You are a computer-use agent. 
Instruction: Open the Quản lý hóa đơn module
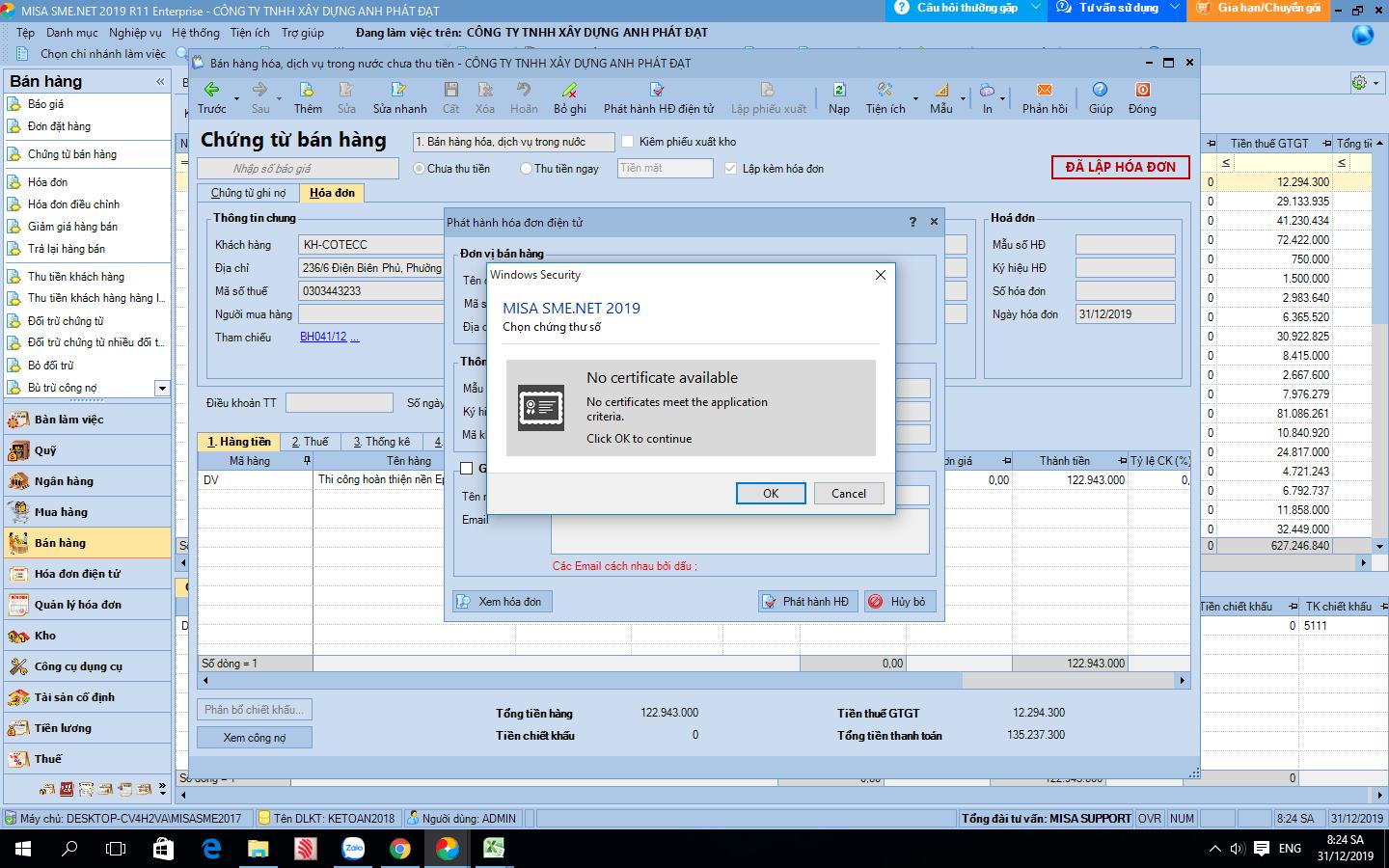pos(87,605)
